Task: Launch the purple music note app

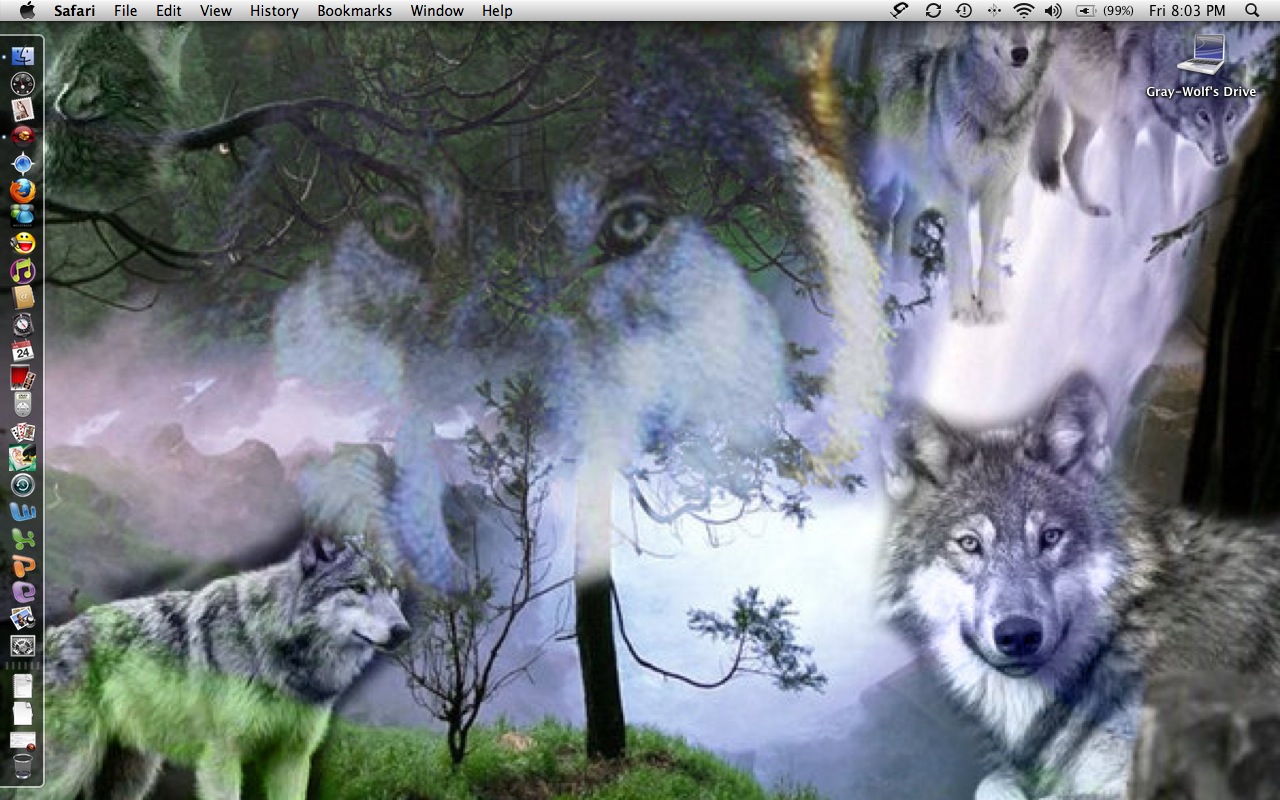Action: [23, 270]
